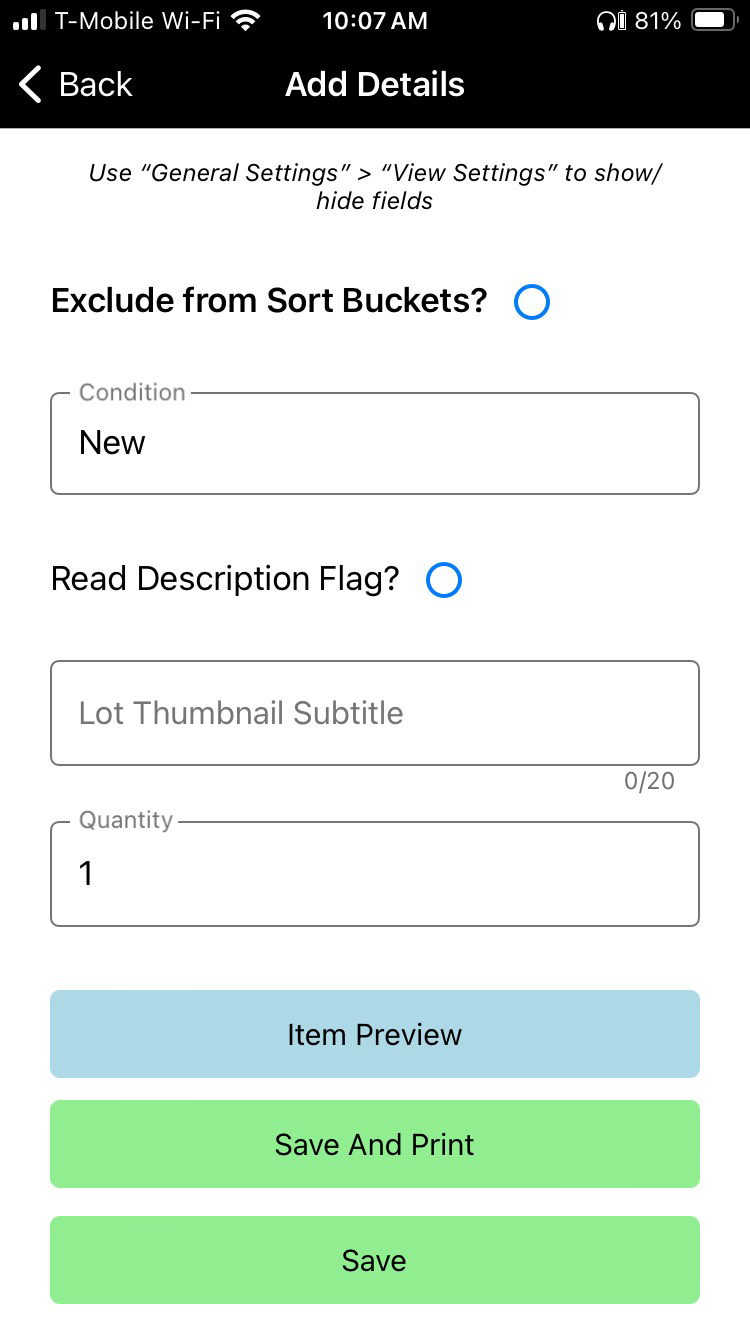Tap the back chevron arrow icon
Viewport: 750px width, 1334px height.
pos(31,85)
